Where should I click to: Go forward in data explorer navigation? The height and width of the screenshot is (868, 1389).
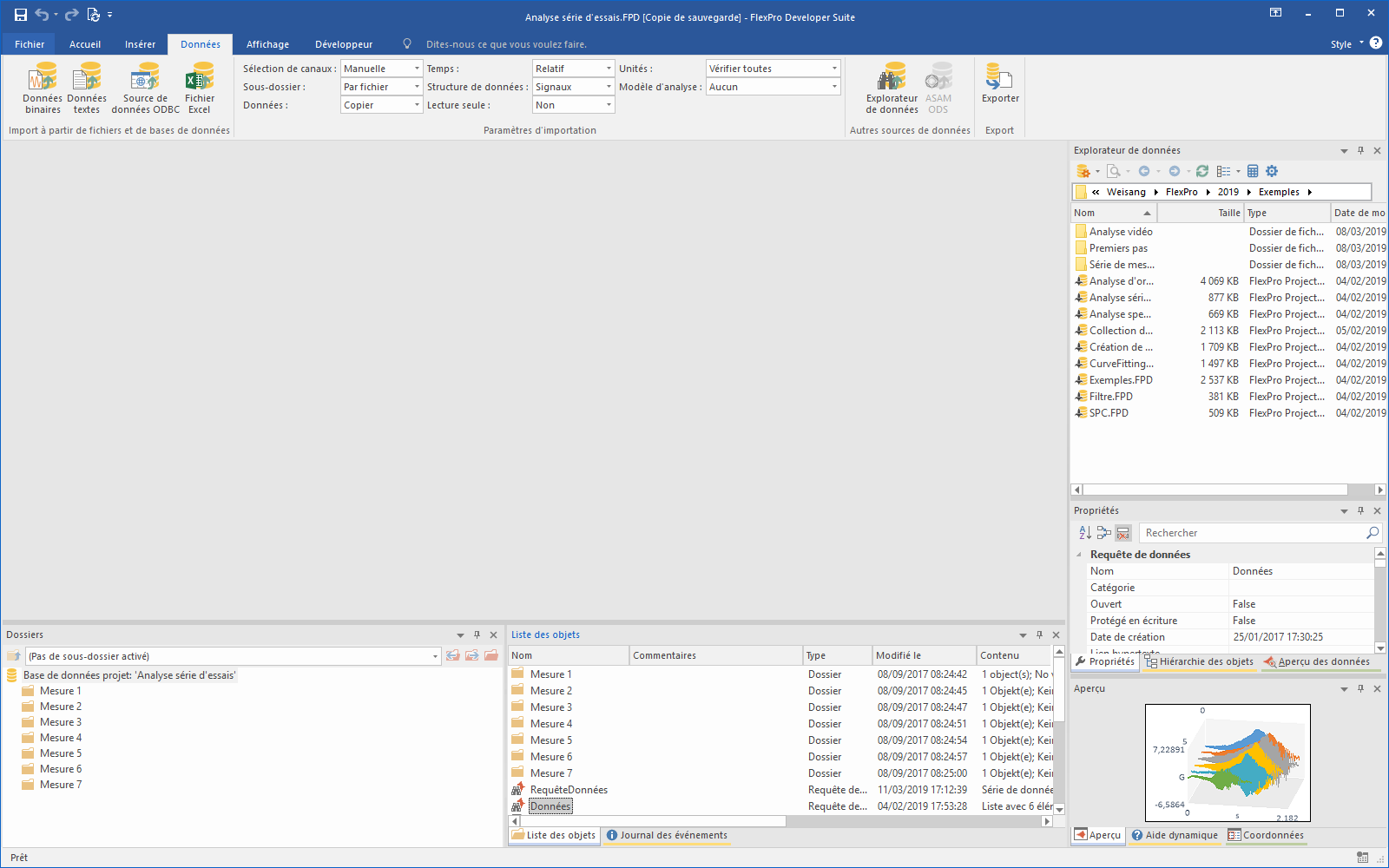click(x=1175, y=171)
